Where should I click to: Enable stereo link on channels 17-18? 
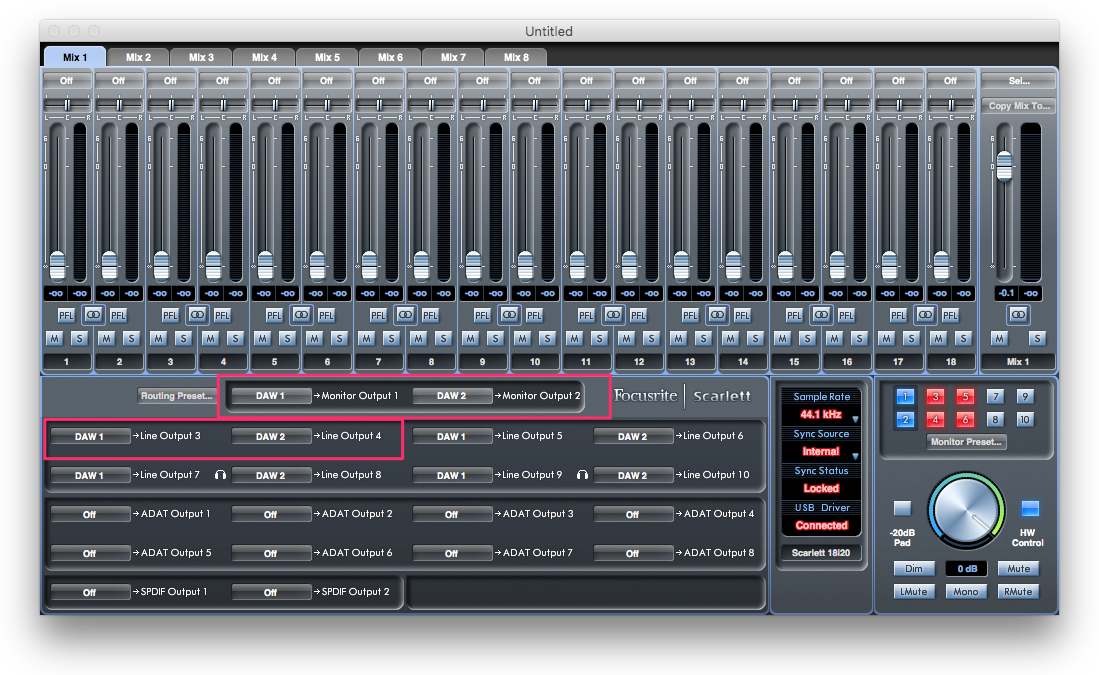[x=924, y=315]
